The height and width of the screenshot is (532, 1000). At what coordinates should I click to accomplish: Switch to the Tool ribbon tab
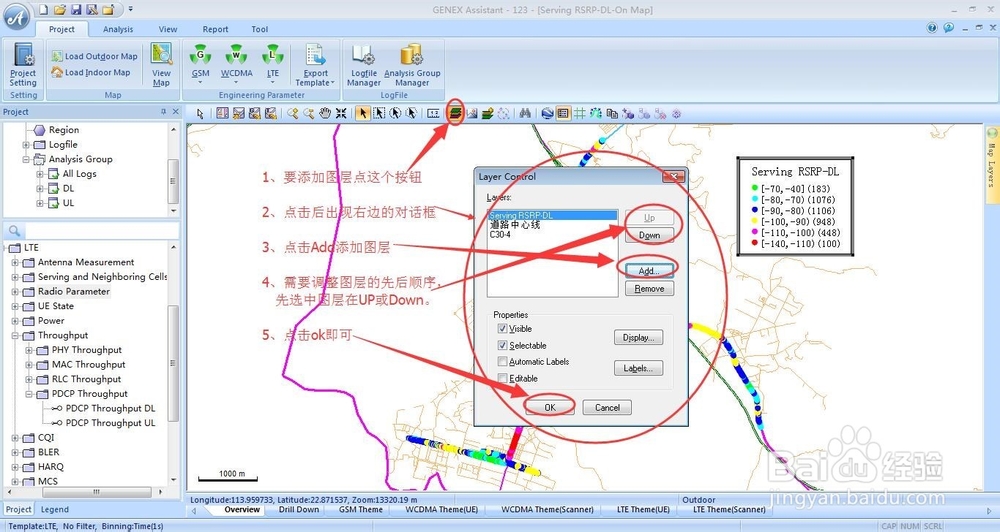coord(260,29)
